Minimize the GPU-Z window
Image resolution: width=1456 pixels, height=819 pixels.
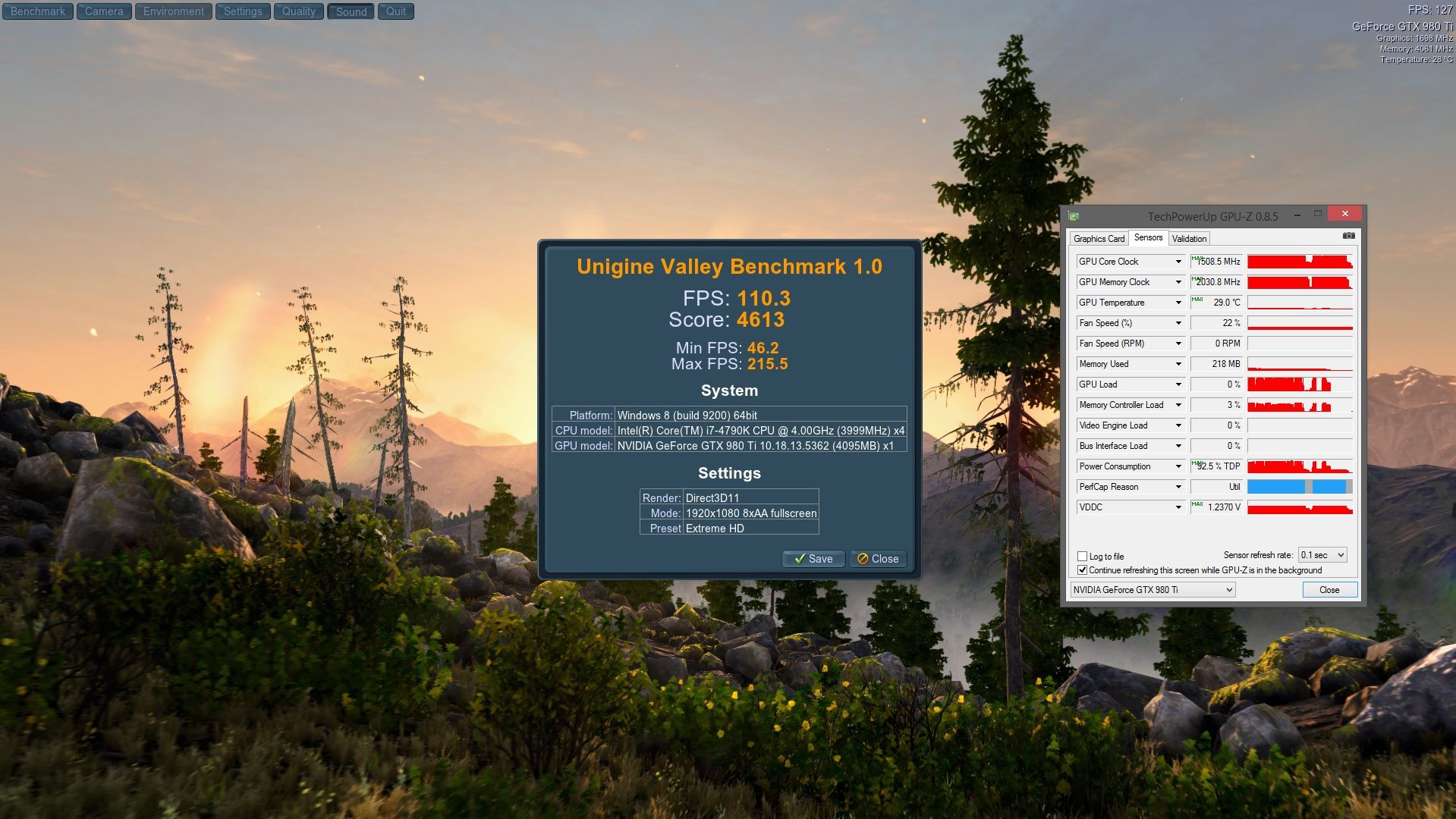pyautogui.click(x=1297, y=215)
